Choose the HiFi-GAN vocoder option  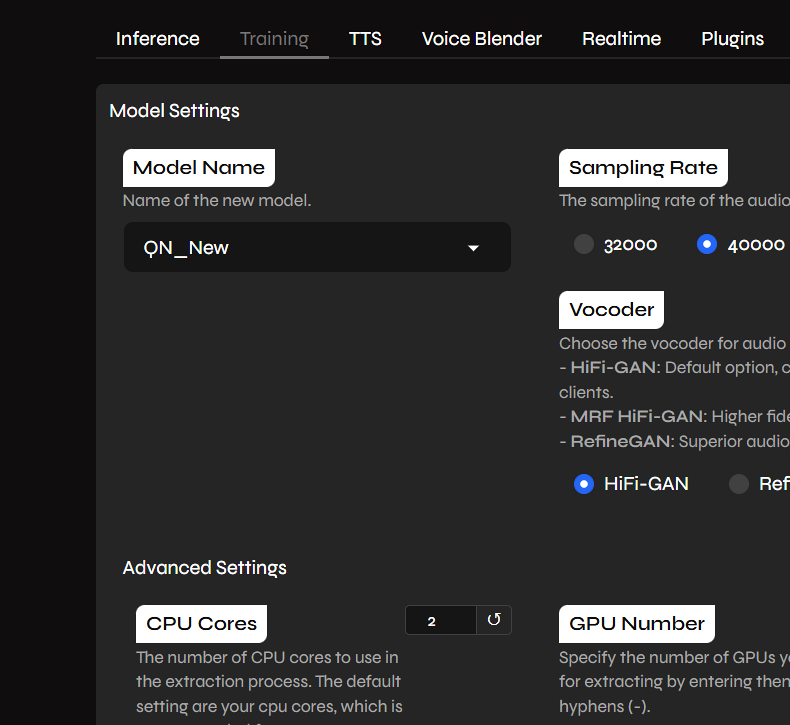(584, 484)
